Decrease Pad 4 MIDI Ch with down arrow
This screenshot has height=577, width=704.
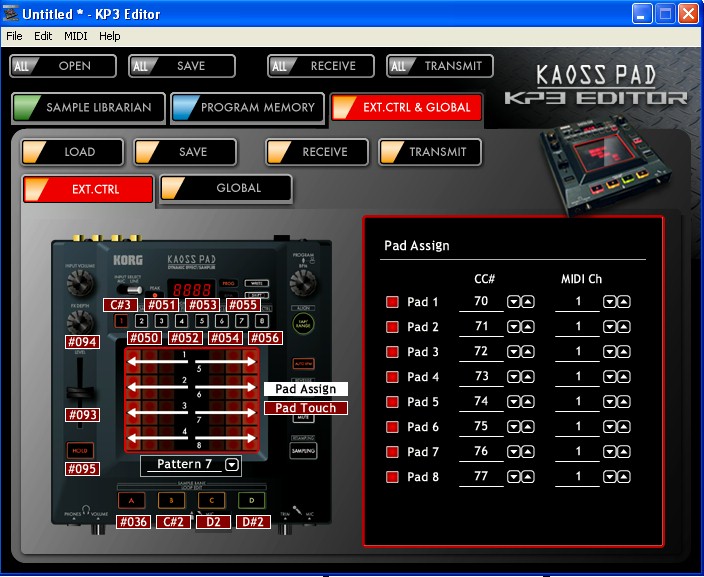click(x=609, y=377)
